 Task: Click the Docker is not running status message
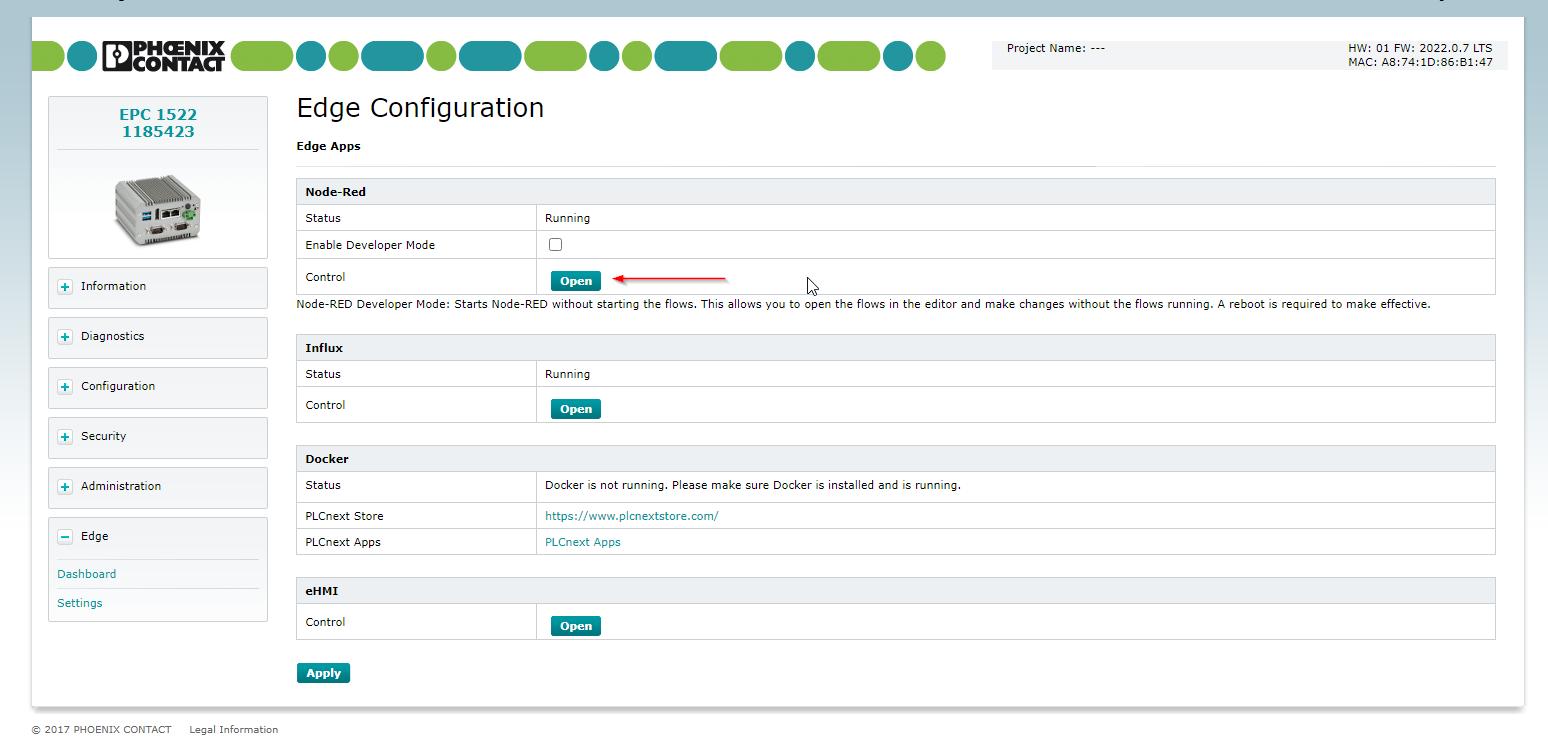click(x=753, y=485)
